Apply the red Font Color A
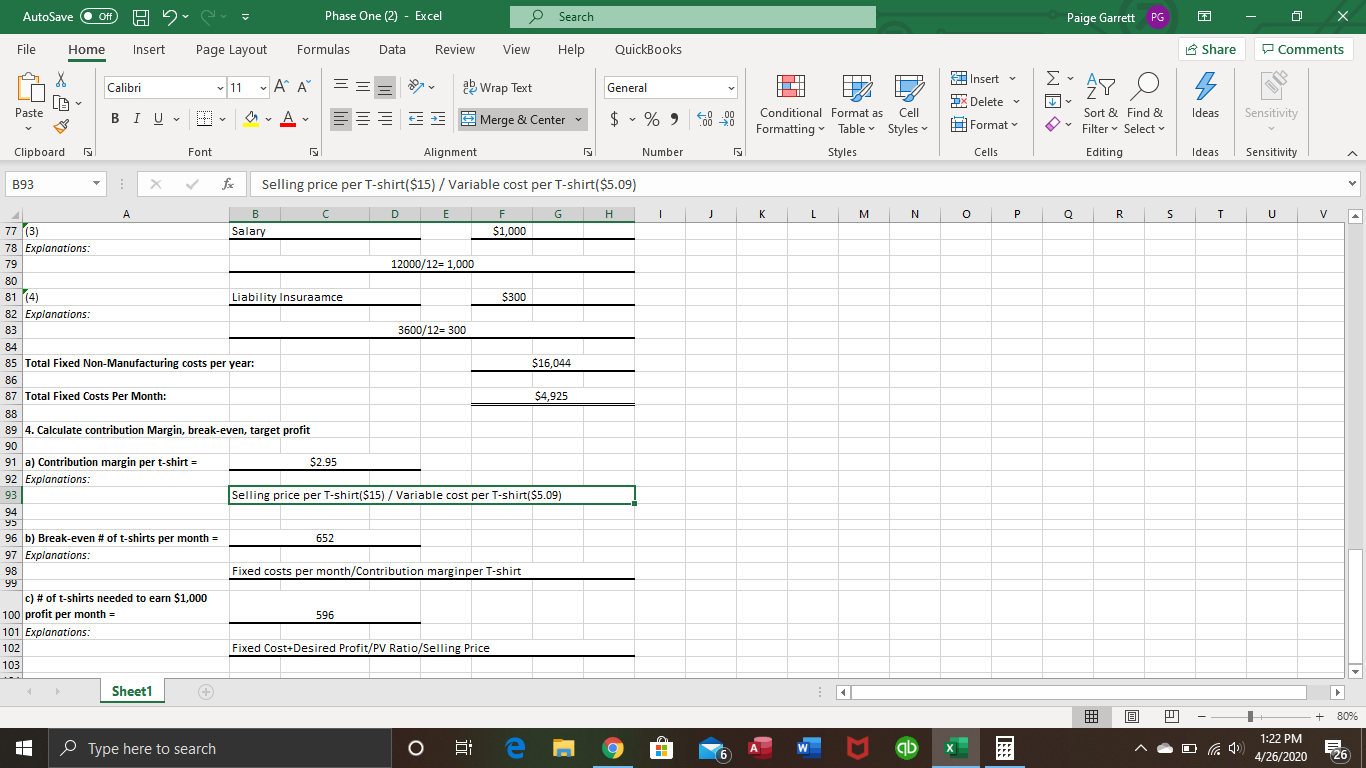The height and width of the screenshot is (768, 1366). pos(287,120)
